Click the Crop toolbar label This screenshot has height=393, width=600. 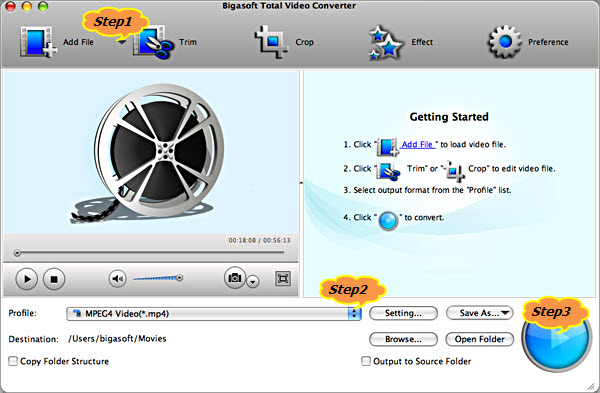305,42
